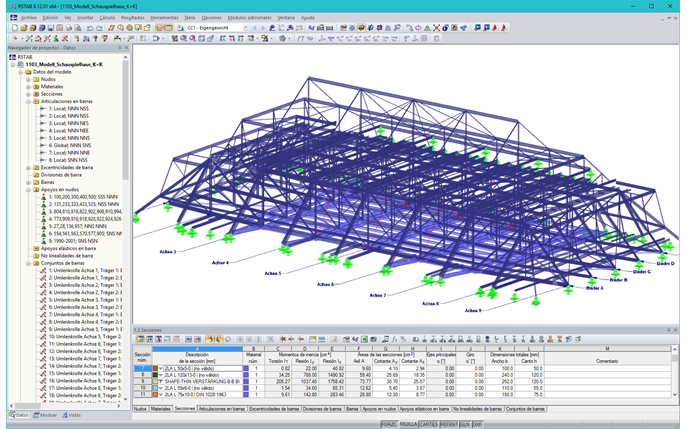Image resolution: width=686 pixels, height=429 pixels.
Task: Click the dark green swatch of section row 8
Action: click(155, 375)
